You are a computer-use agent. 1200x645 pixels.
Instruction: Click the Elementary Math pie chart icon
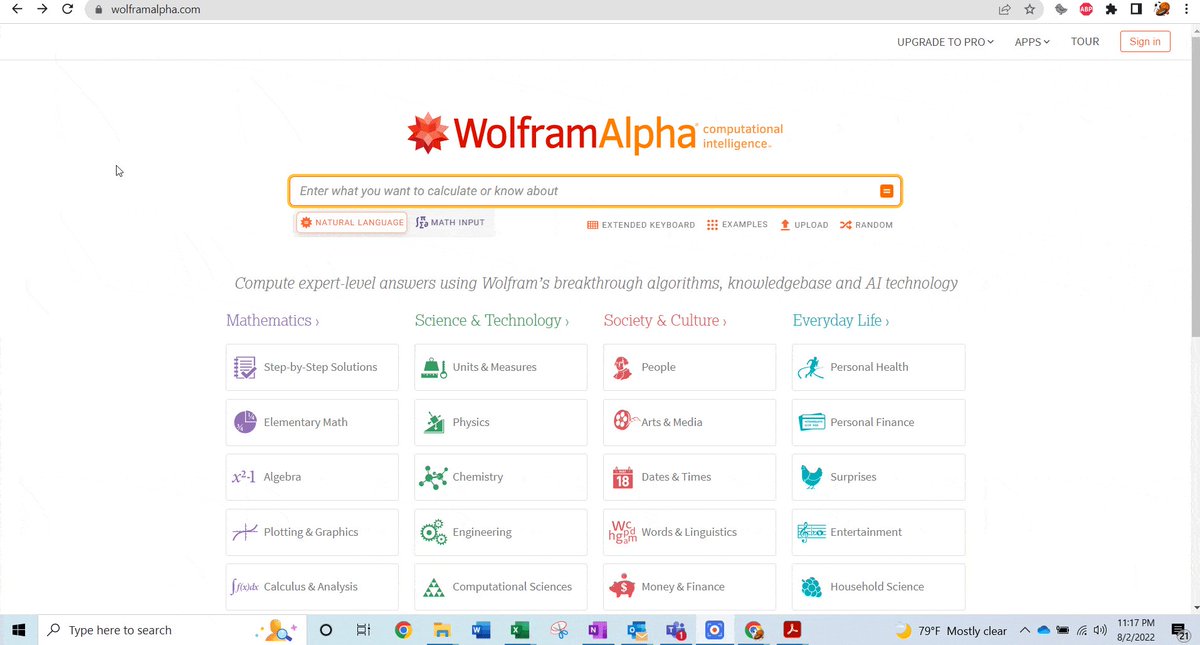pos(245,422)
